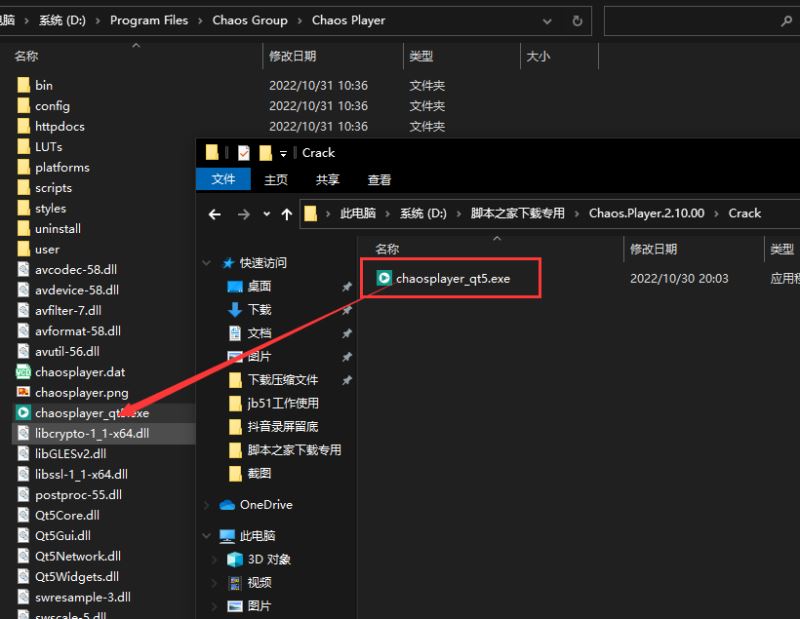The width and height of the screenshot is (800, 619).
Task: Open address bar history dropdown in back window
Action: [547, 21]
